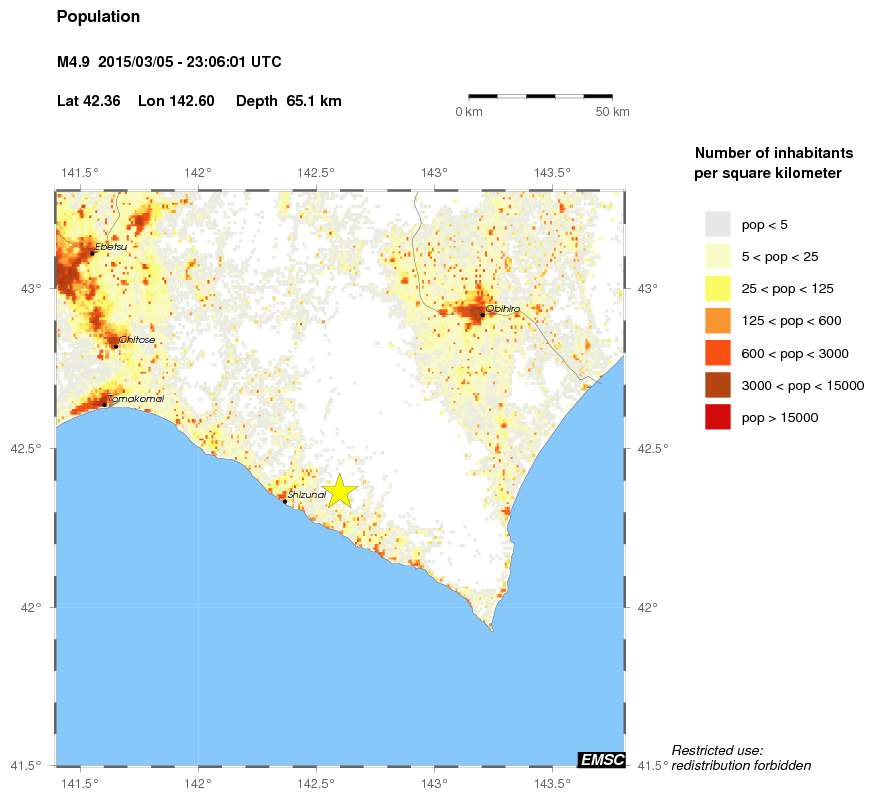This screenshot has height=798, width=874.
Task: Click the 'Lat 42.36 Lon 142.60' coordinates label
Action: [133, 100]
